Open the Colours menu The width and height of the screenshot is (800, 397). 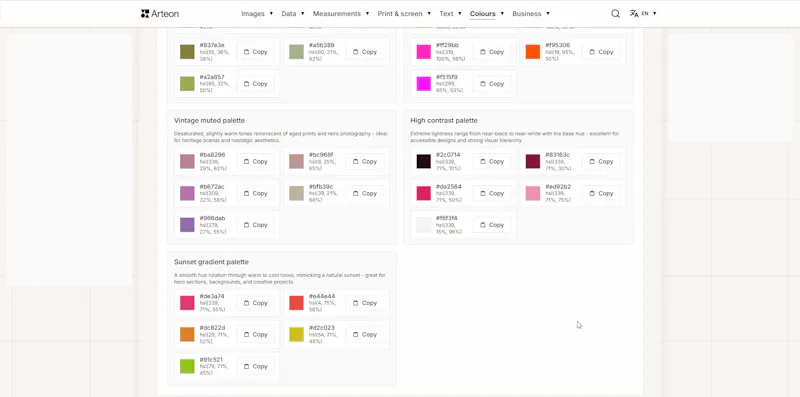tap(487, 14)
